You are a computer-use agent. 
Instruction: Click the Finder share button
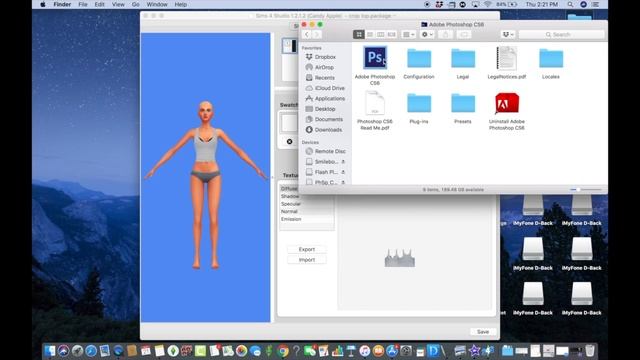pos(445,35)
